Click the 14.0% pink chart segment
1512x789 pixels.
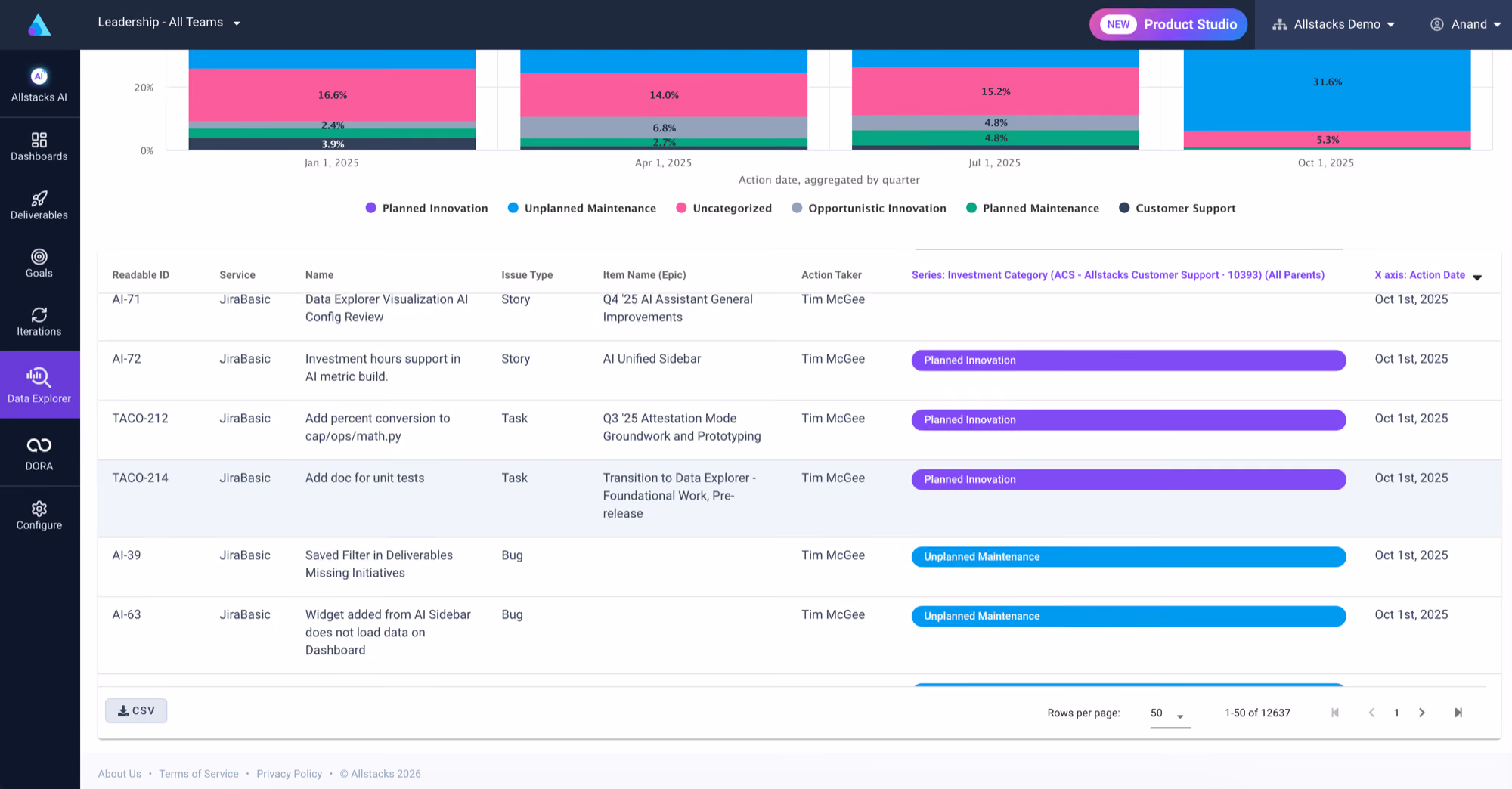pyautogui.click(x=664, y=95)
